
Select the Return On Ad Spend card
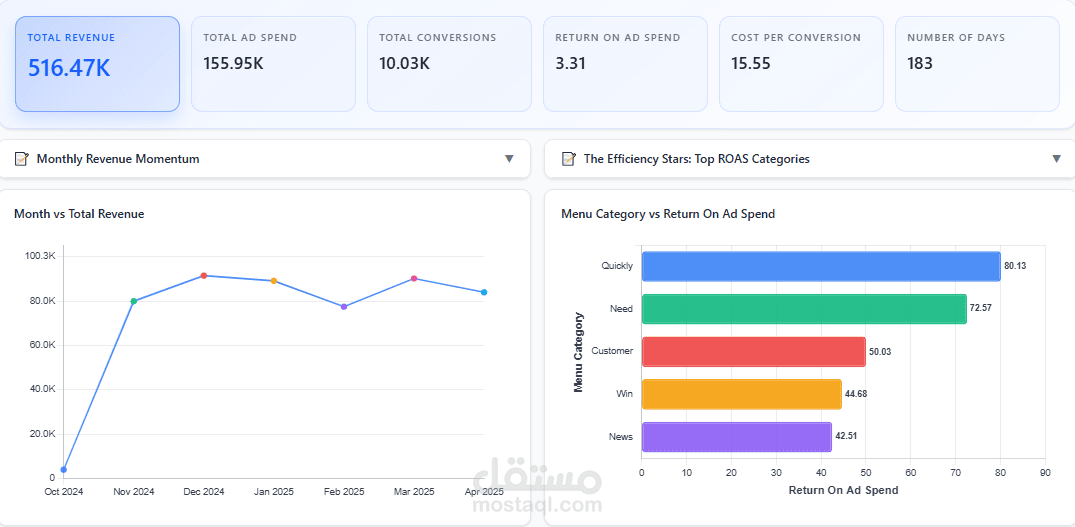click(x=625, y=64)
